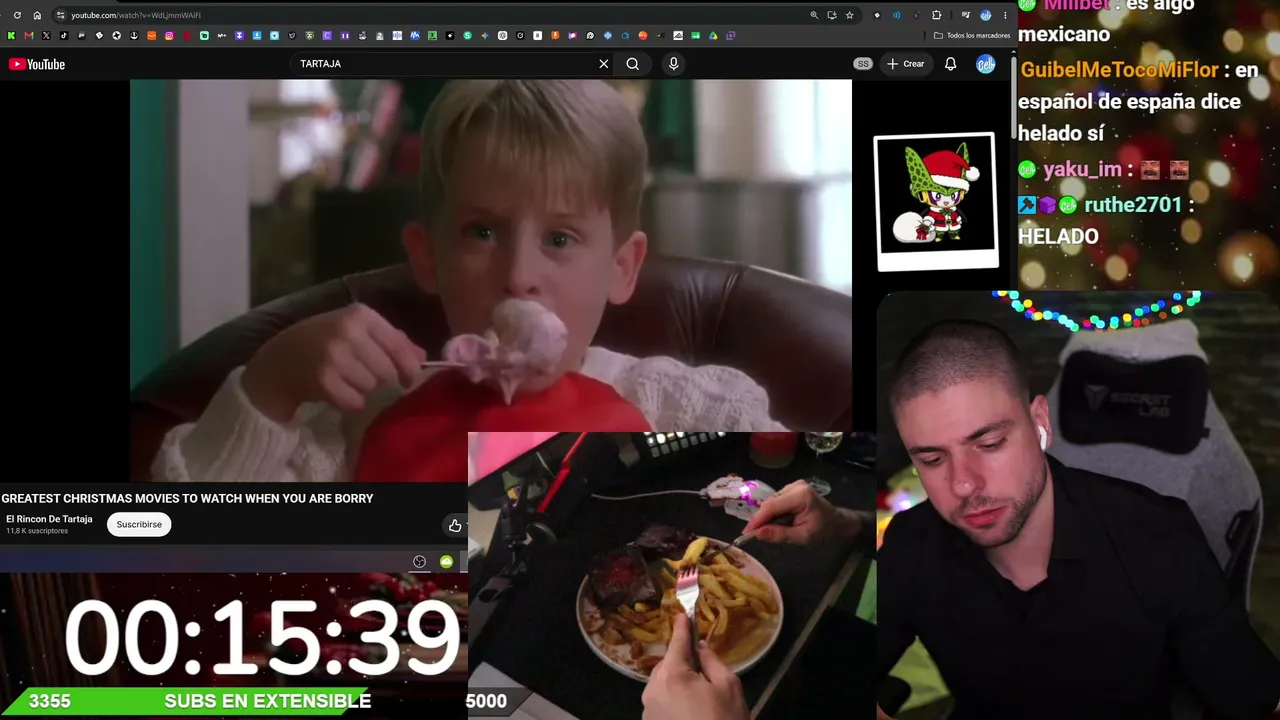Open the OBS icon on taskbar
1280x720 pixels.
click(x=420, y=562)
